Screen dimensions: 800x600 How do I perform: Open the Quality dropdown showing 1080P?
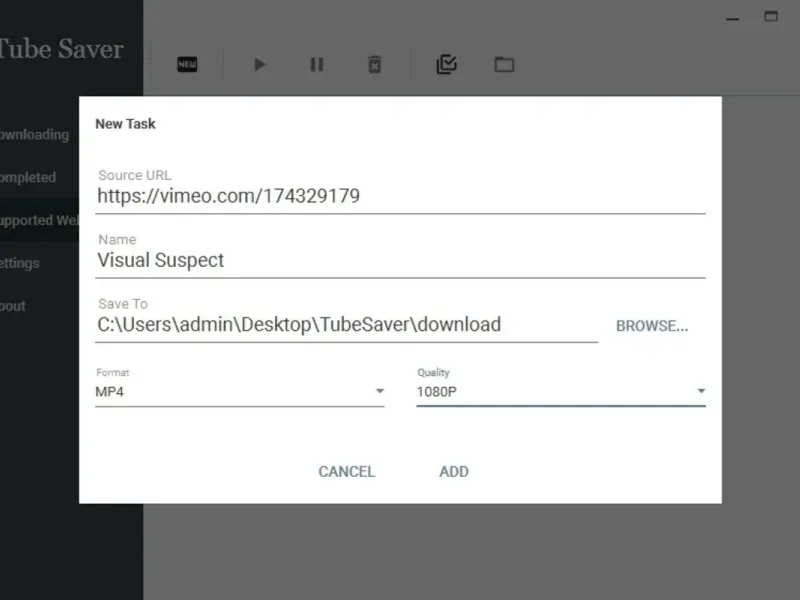click(561, 392)
